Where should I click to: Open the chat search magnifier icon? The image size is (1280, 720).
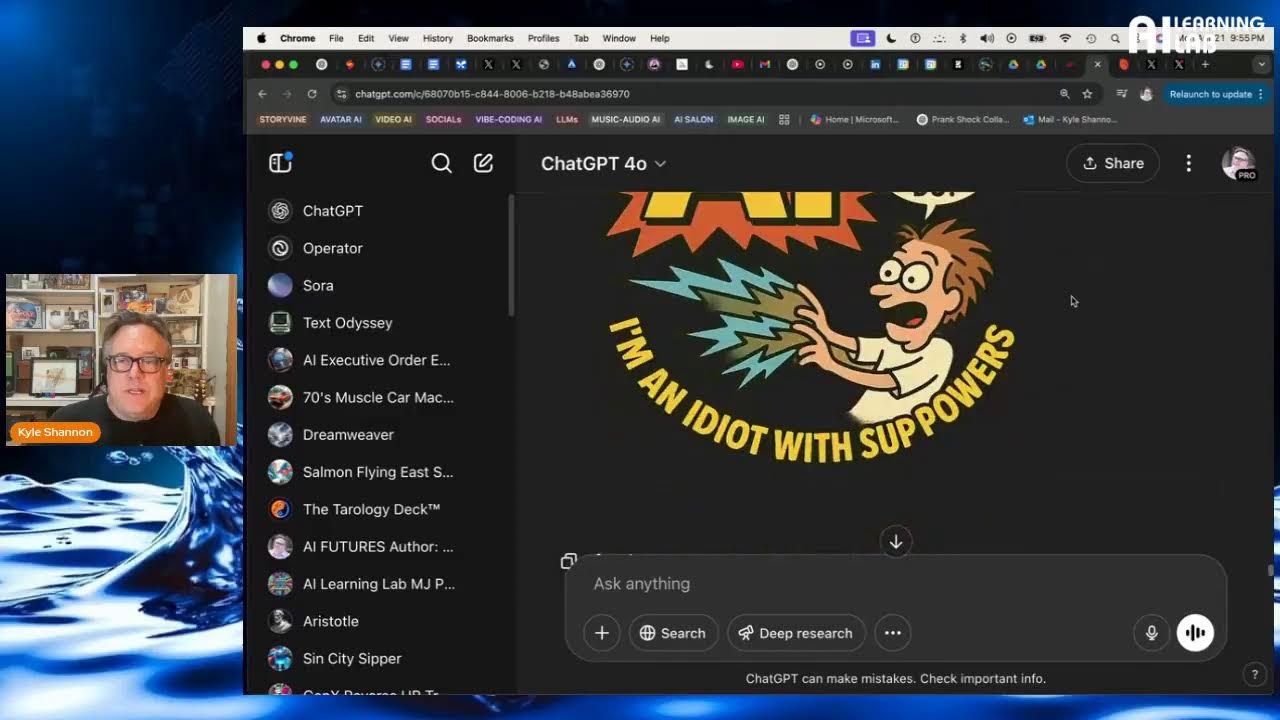point(441,163)
